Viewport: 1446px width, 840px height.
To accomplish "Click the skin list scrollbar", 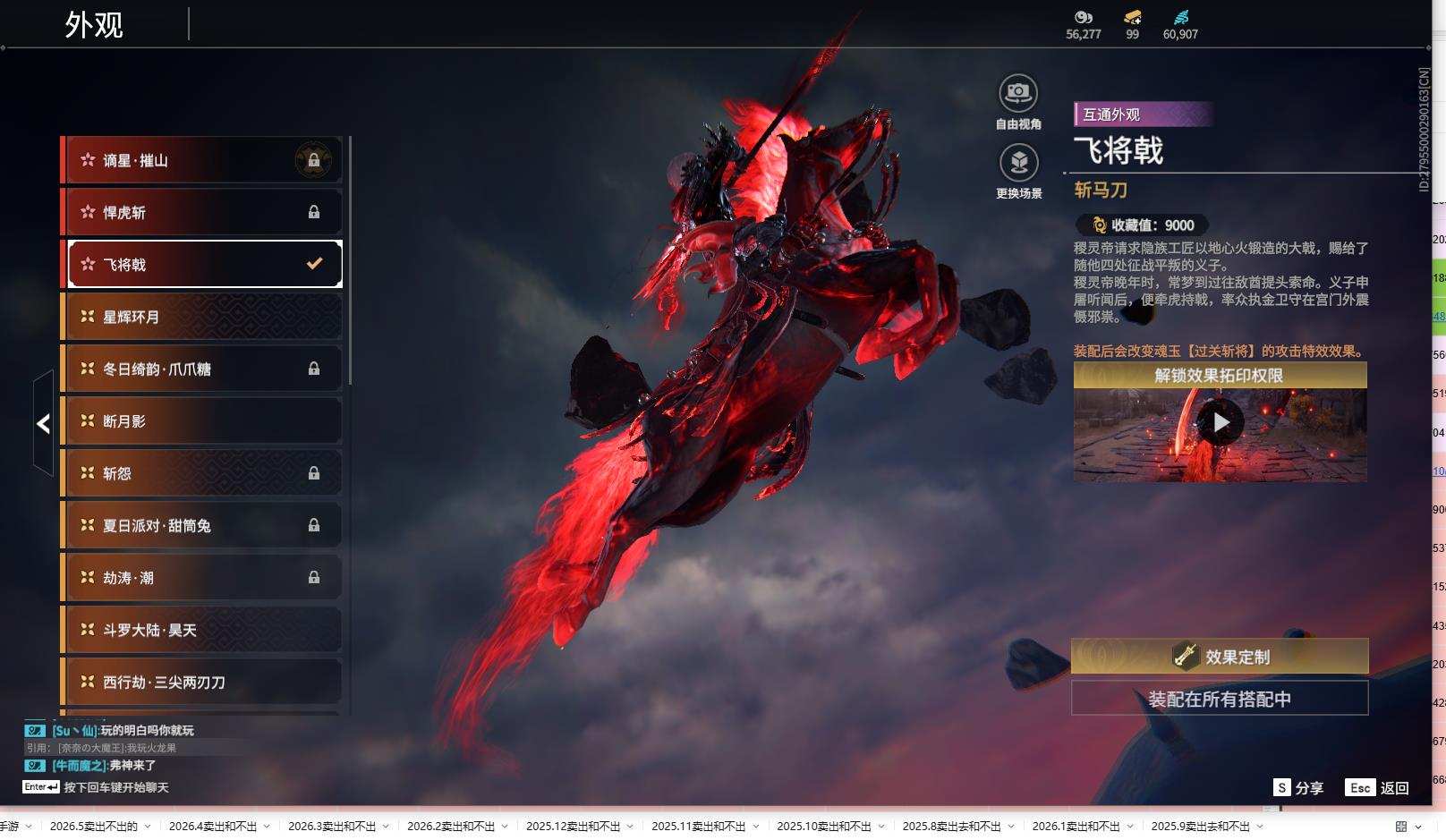I will click(350, 260).
